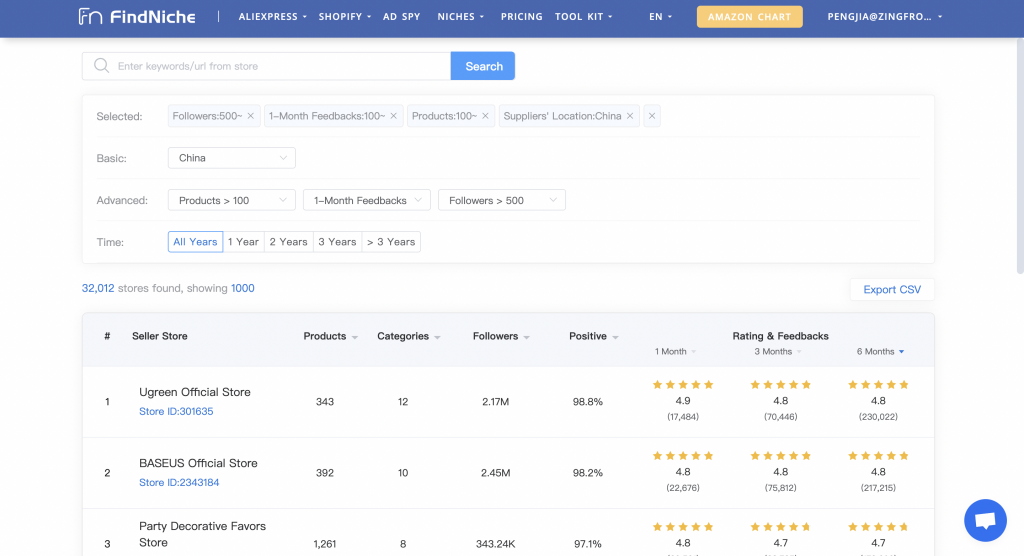The height and width of the screenshot is (556, 1024).
Task: Click the FindNiche logo
Action: (136, 16)
